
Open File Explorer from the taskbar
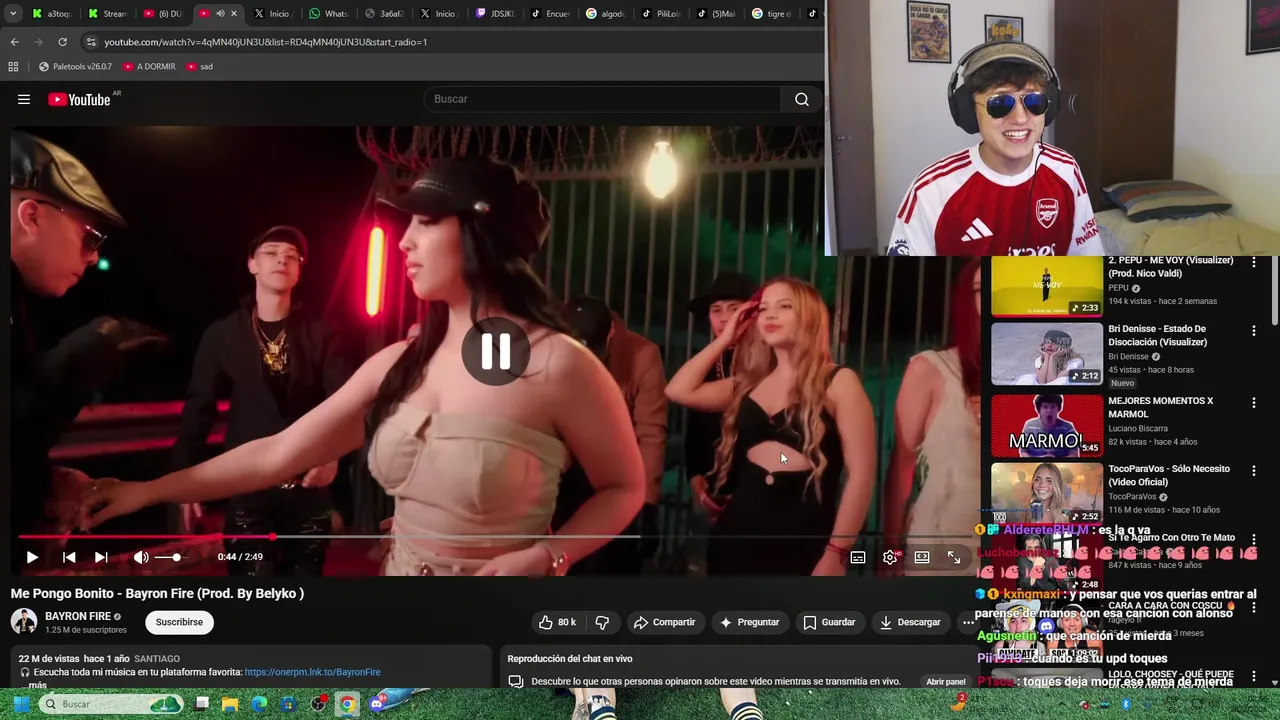[230, 704]
